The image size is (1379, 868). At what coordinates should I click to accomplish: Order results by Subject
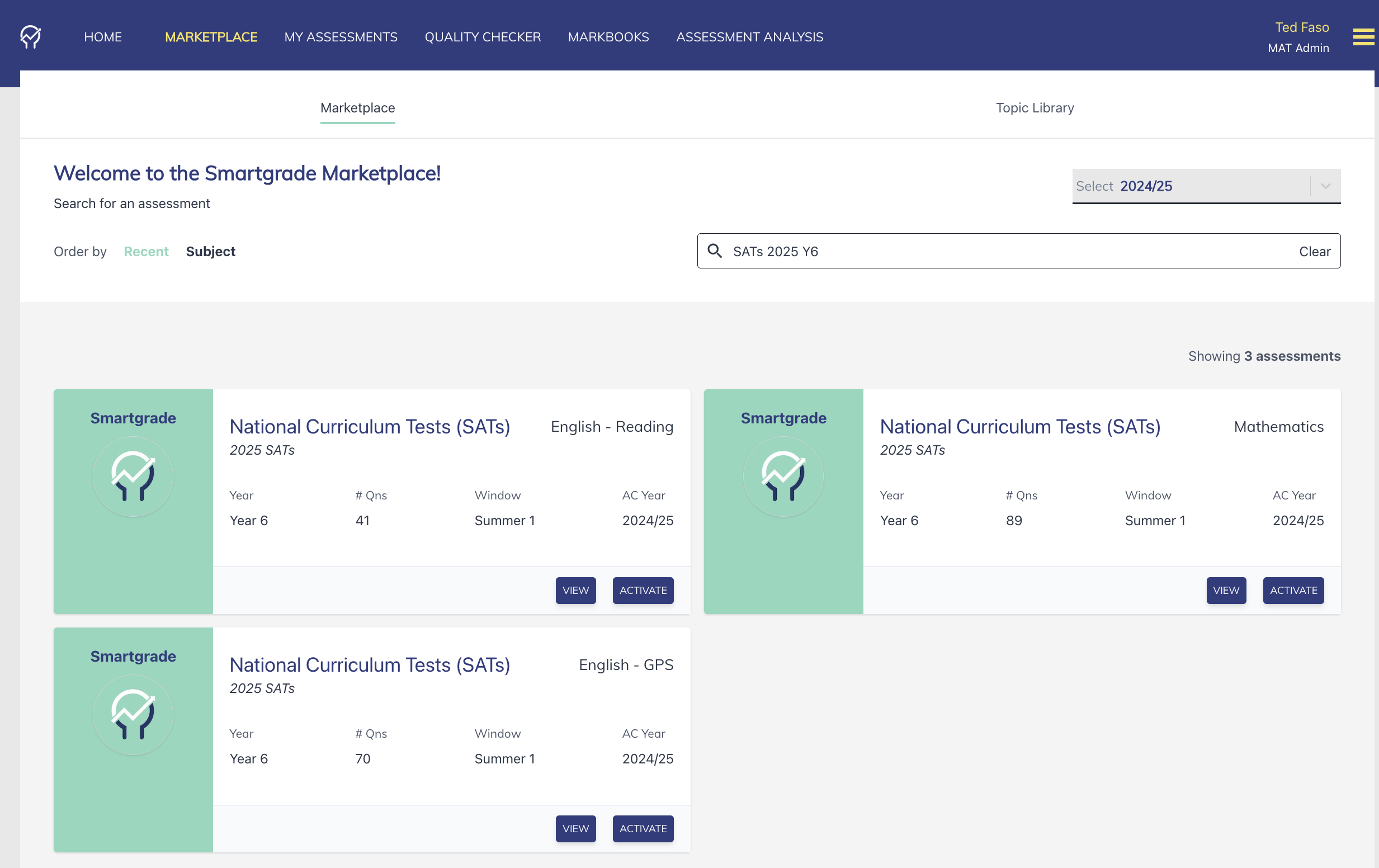tap(210, 251)
